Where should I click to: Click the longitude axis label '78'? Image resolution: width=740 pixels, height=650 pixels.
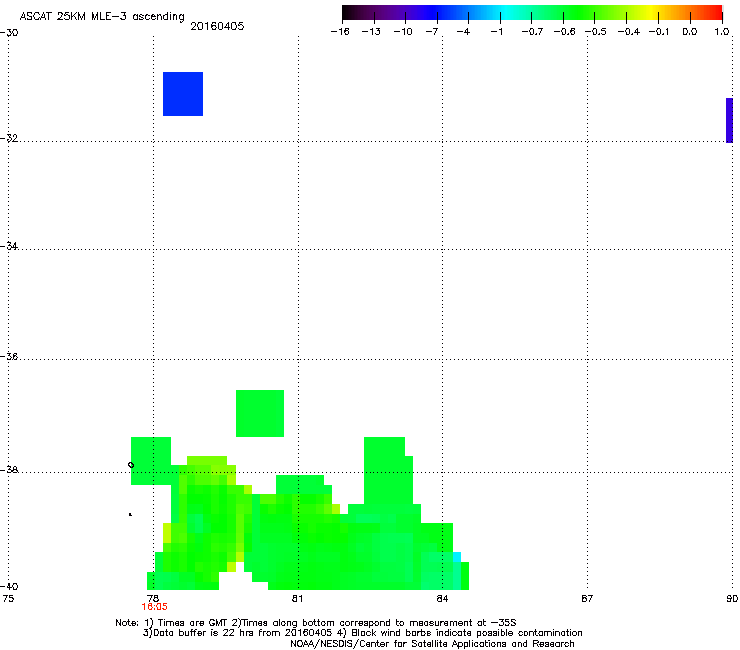[x=153, y=599]
